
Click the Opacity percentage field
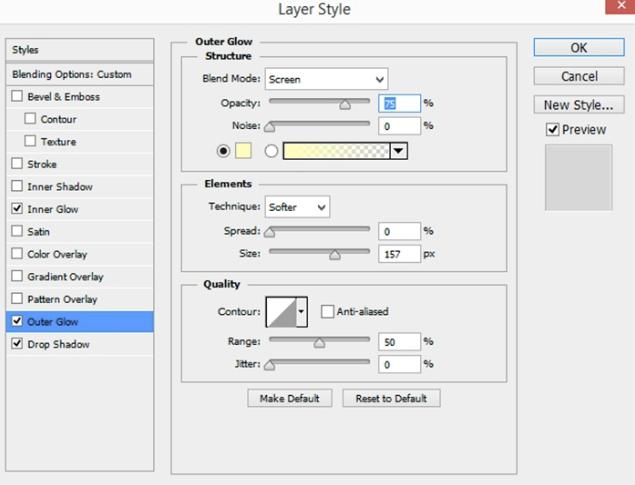[x=399, y=104]
